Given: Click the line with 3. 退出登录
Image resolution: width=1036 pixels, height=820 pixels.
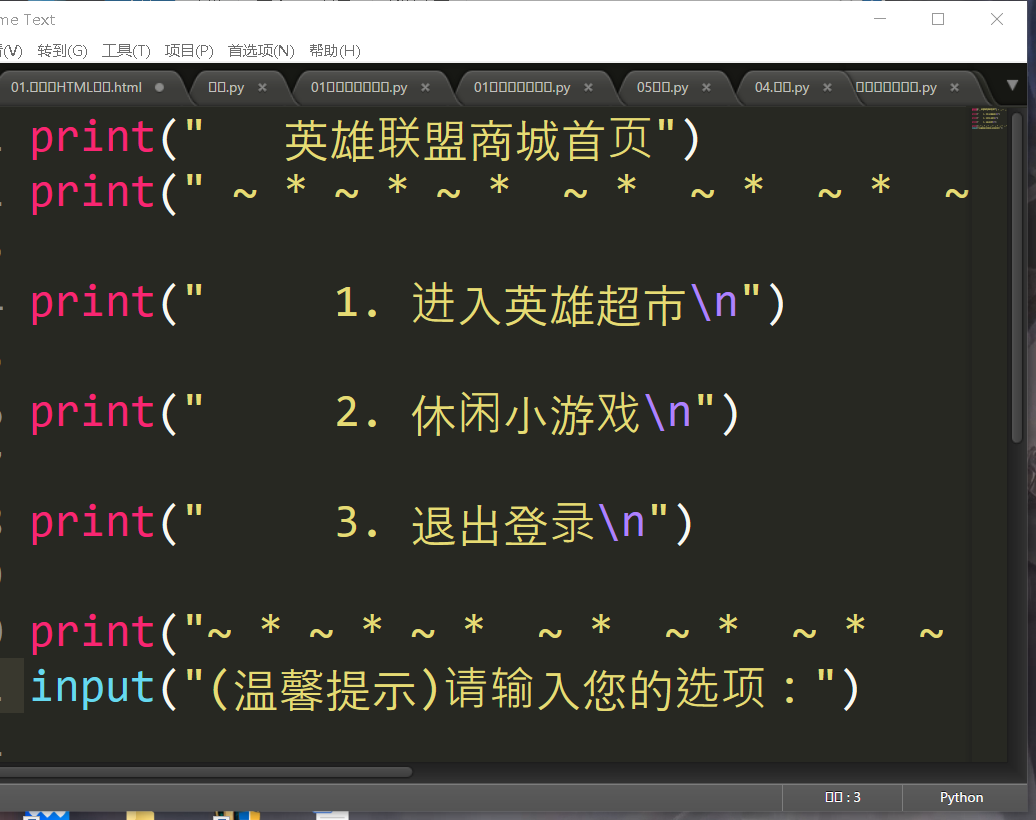Looking at the screenshot, I should coord(361,524).
